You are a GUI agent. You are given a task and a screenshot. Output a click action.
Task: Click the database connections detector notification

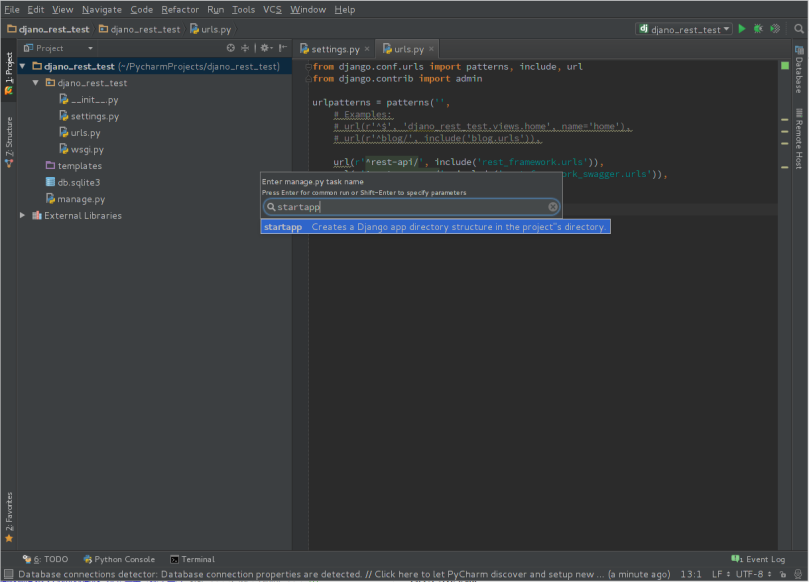pos(344,574)
